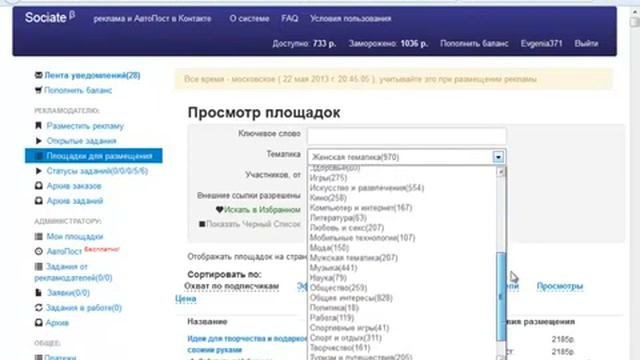Choose Компьютер и интернет(167) option
Screen dimensions: 640x360
(361, 208)
